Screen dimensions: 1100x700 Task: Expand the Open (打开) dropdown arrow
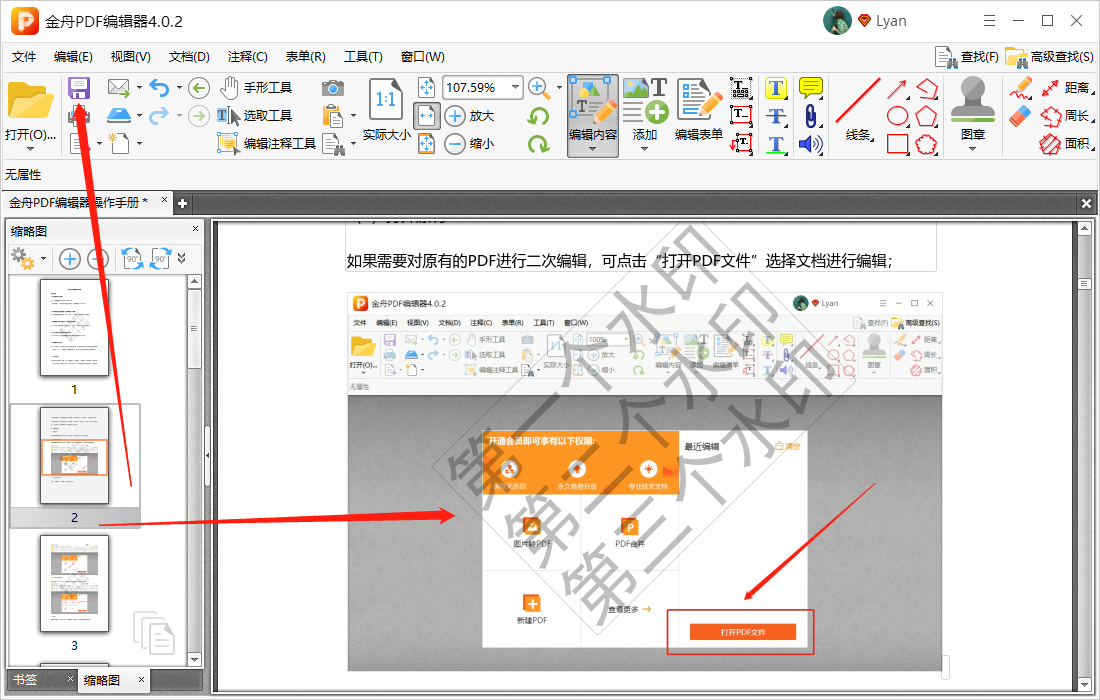pos(30,149)
